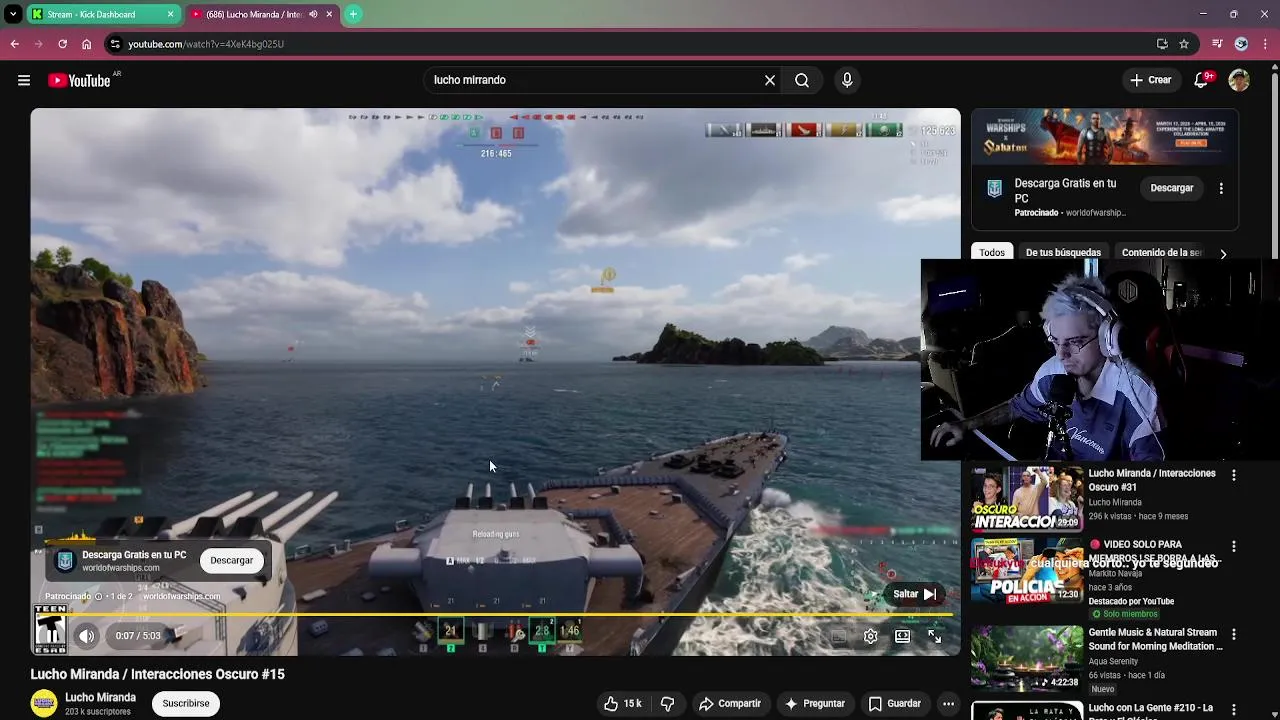Open the worldofwarships.com link beside Patrocinado
This screenshot has width=1280, height=720.
(x=181, y=596)
